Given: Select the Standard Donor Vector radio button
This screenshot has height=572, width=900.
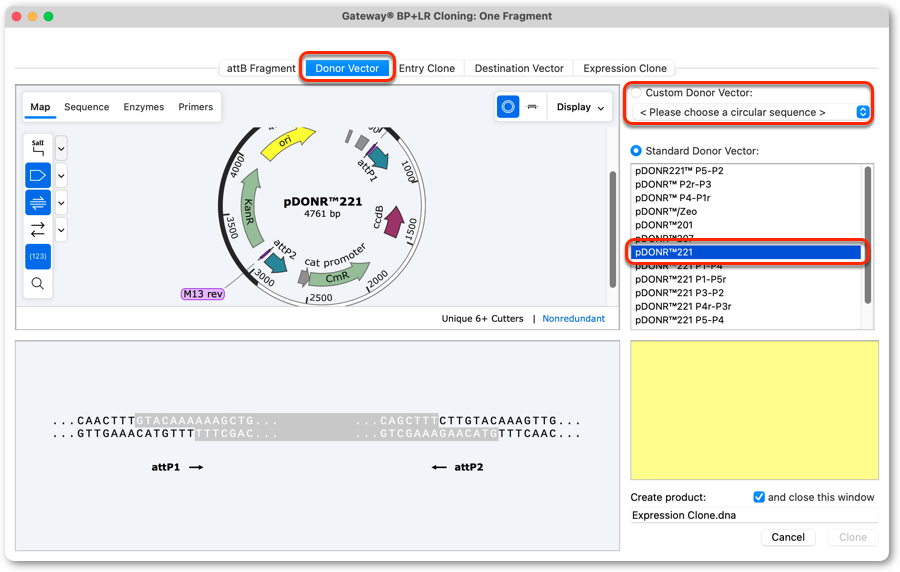Looking at the screenshot, I should (x=636, y=151).
